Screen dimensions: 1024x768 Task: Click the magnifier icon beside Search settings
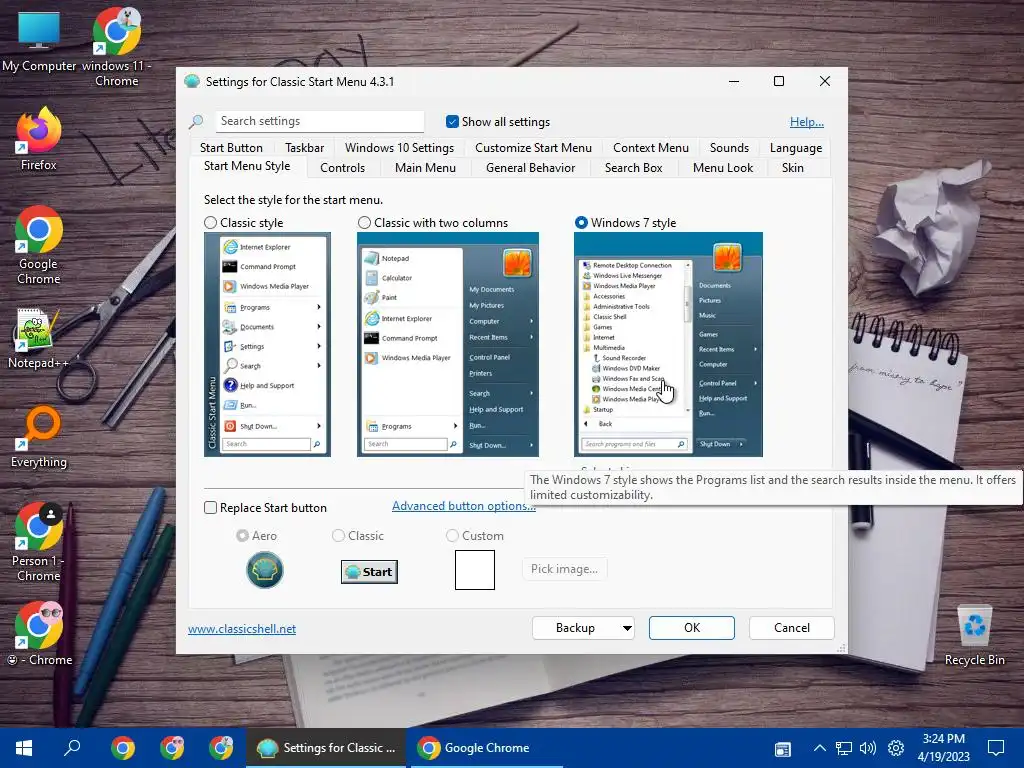tap(196, 121)
